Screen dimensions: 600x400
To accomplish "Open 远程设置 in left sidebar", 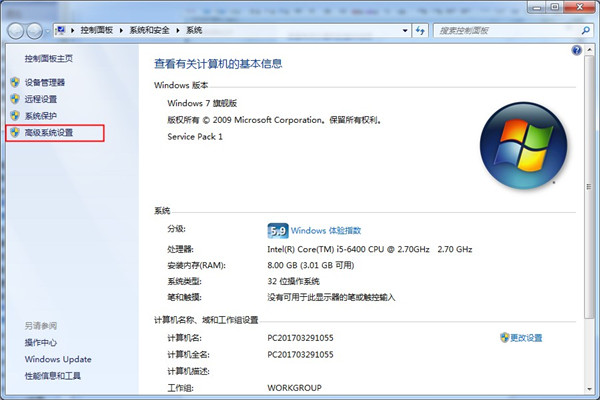I will (x=41, y=99).
